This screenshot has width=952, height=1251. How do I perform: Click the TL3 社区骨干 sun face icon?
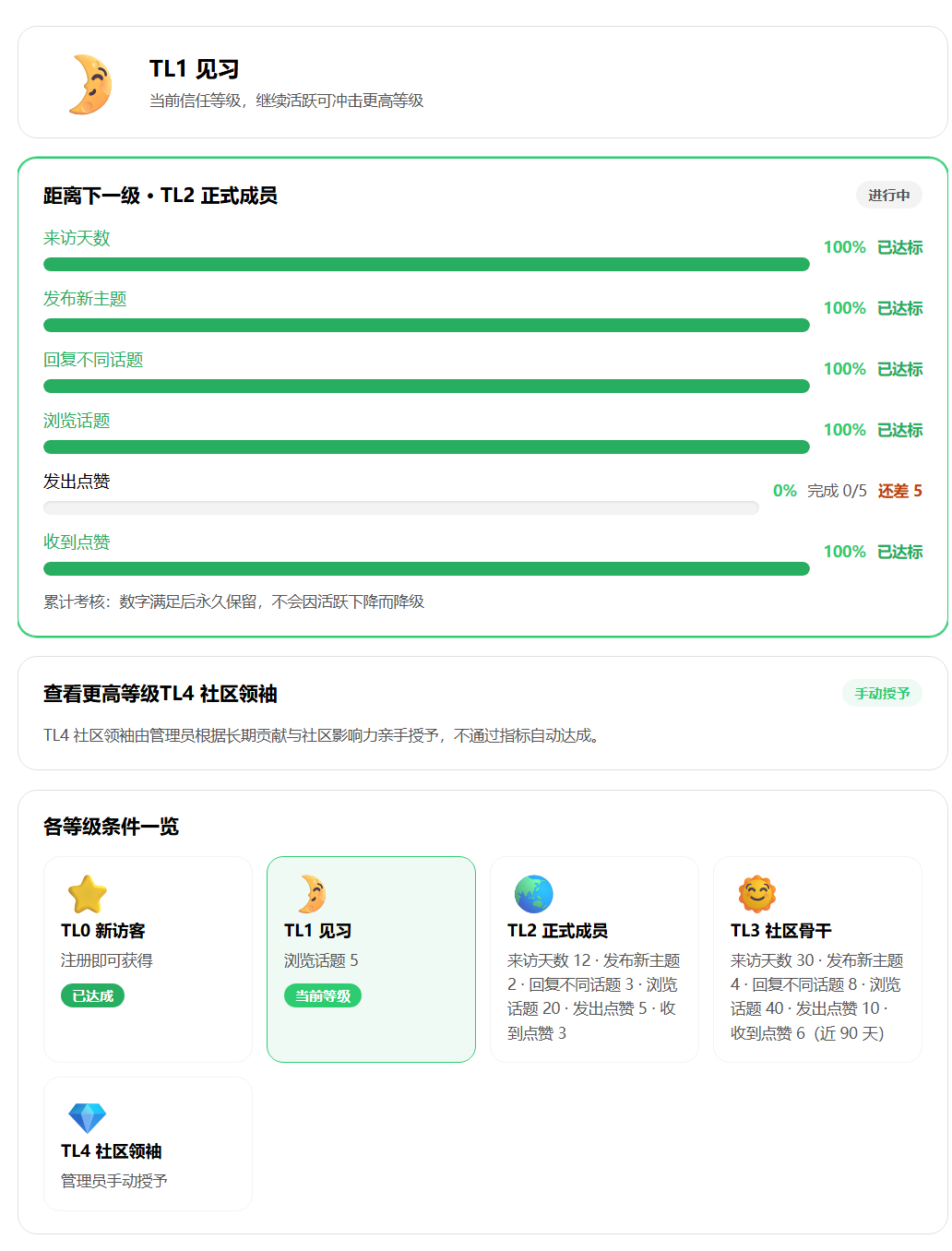(x=757, y=894)
